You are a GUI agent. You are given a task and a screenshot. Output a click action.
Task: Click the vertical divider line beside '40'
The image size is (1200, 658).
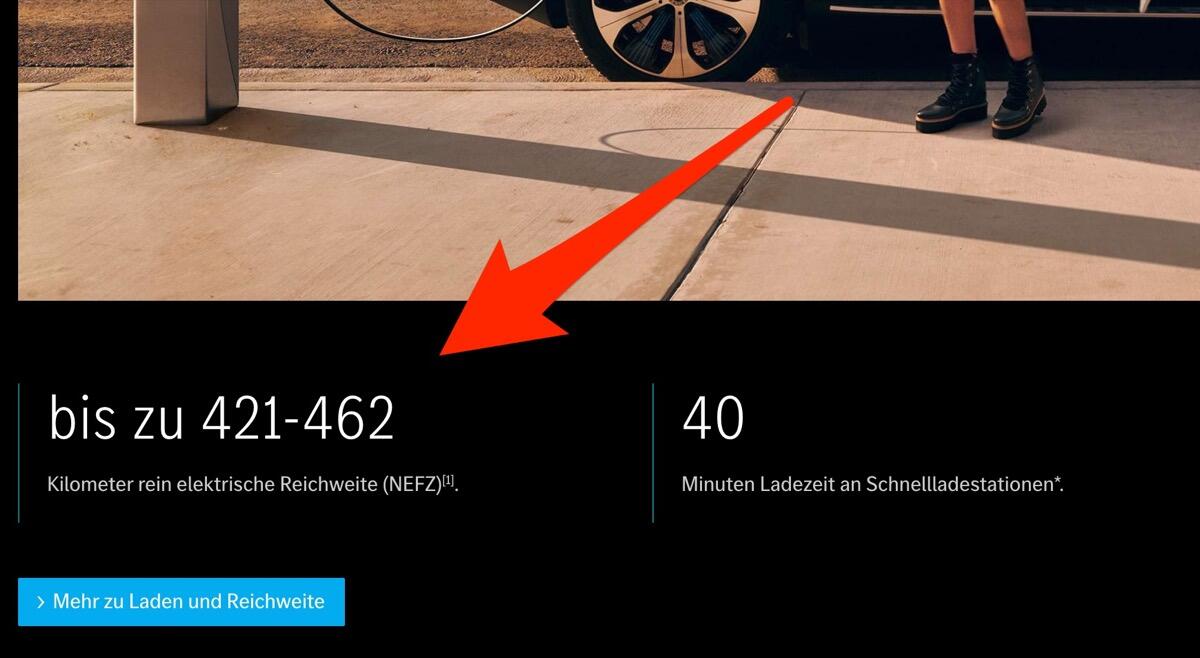(x=653, y=452)
